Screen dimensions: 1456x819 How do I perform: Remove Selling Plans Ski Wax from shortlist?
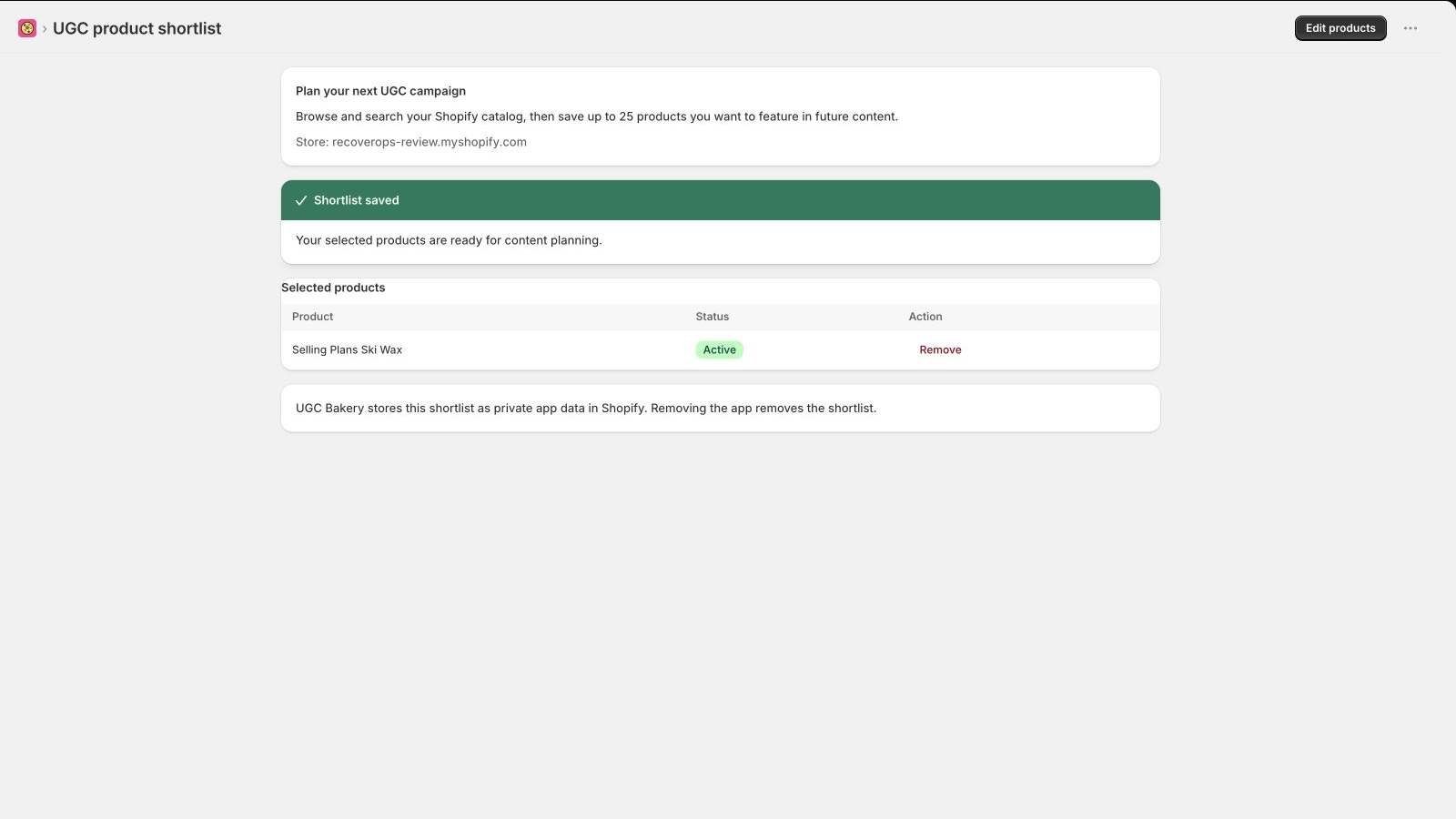[940, 349]
